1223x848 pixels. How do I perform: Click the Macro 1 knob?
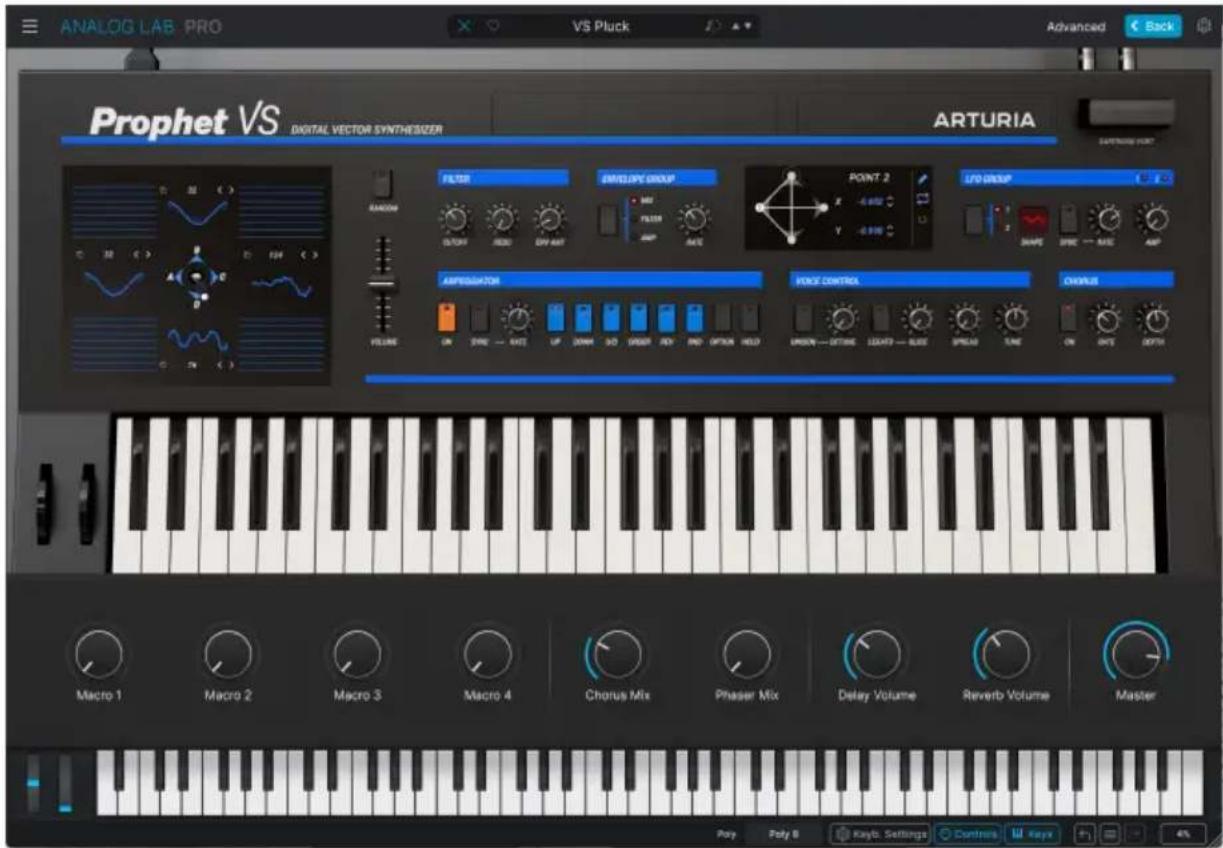(x=99, y=654)
